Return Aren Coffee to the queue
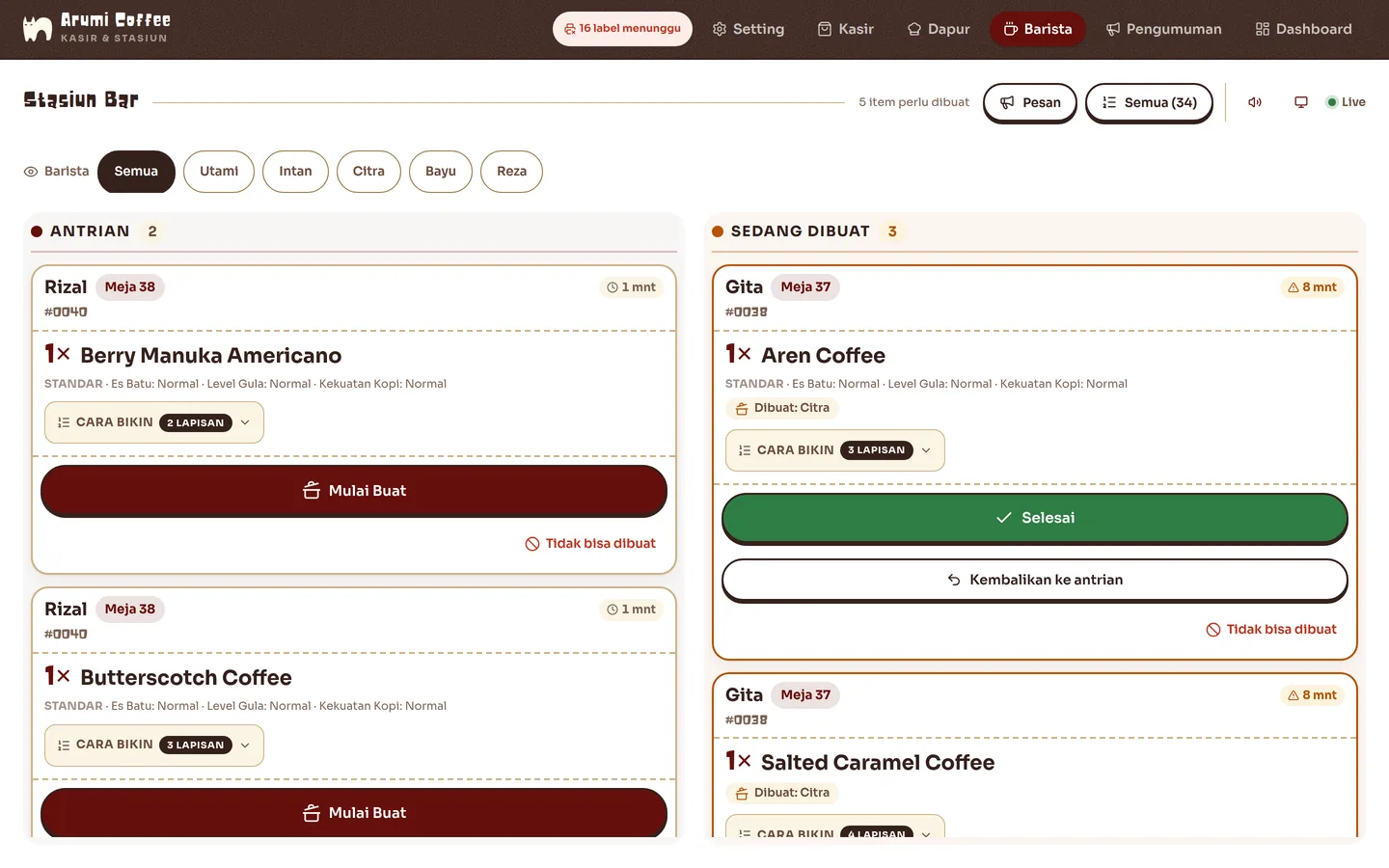 [x=1035, y=580]
